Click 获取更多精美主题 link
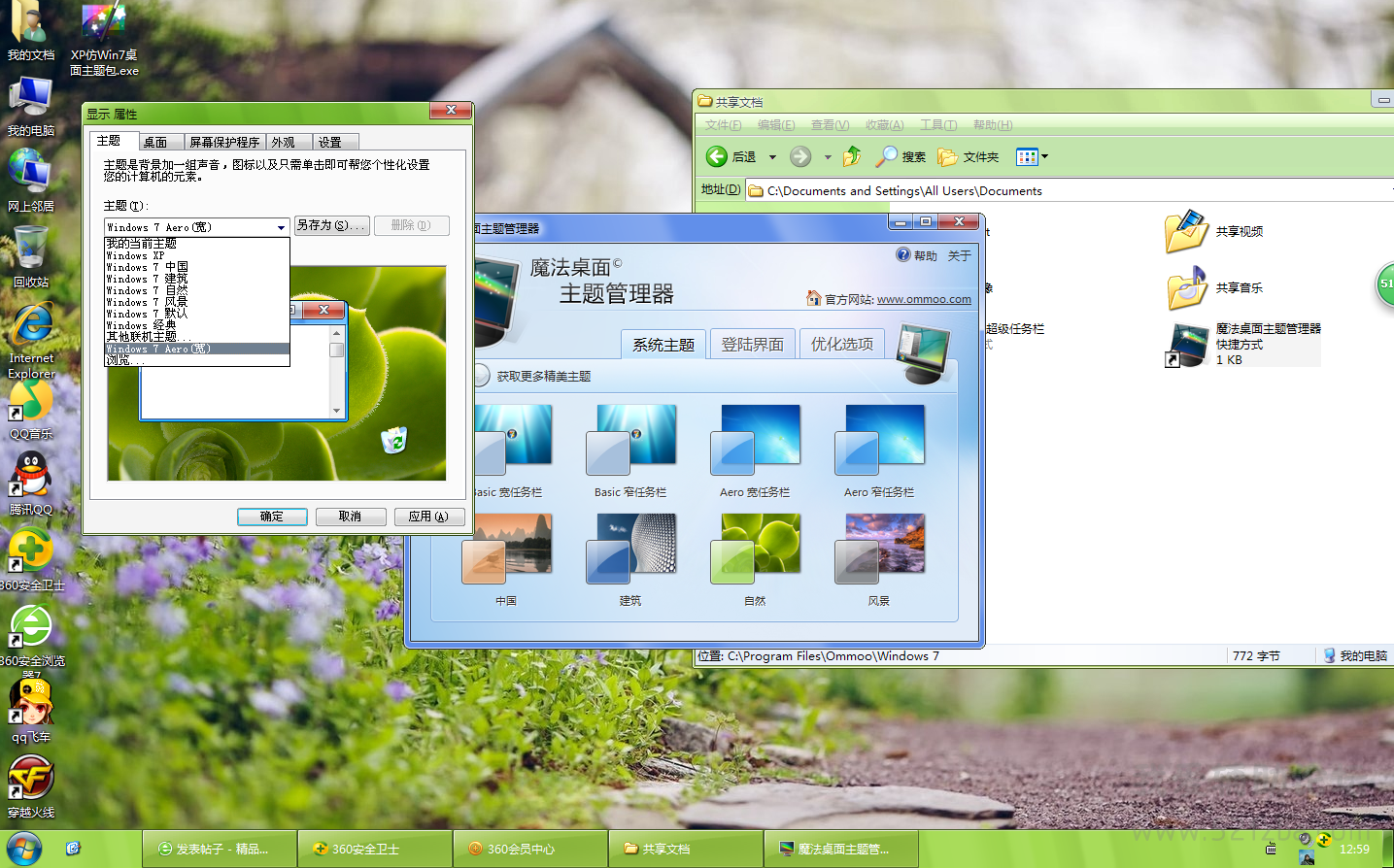This screenshot has height=868, width=1394. tap(544, 376)
